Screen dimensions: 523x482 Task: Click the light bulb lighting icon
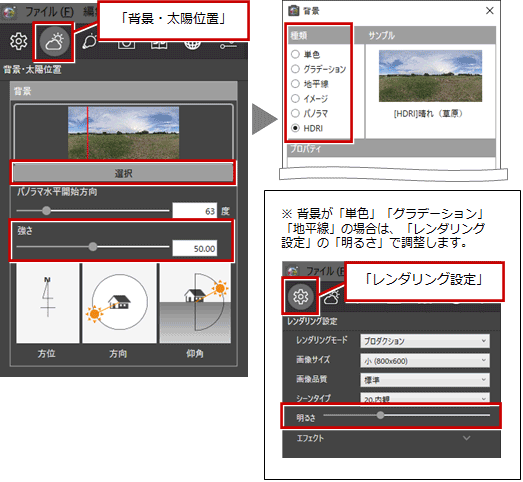89,42
